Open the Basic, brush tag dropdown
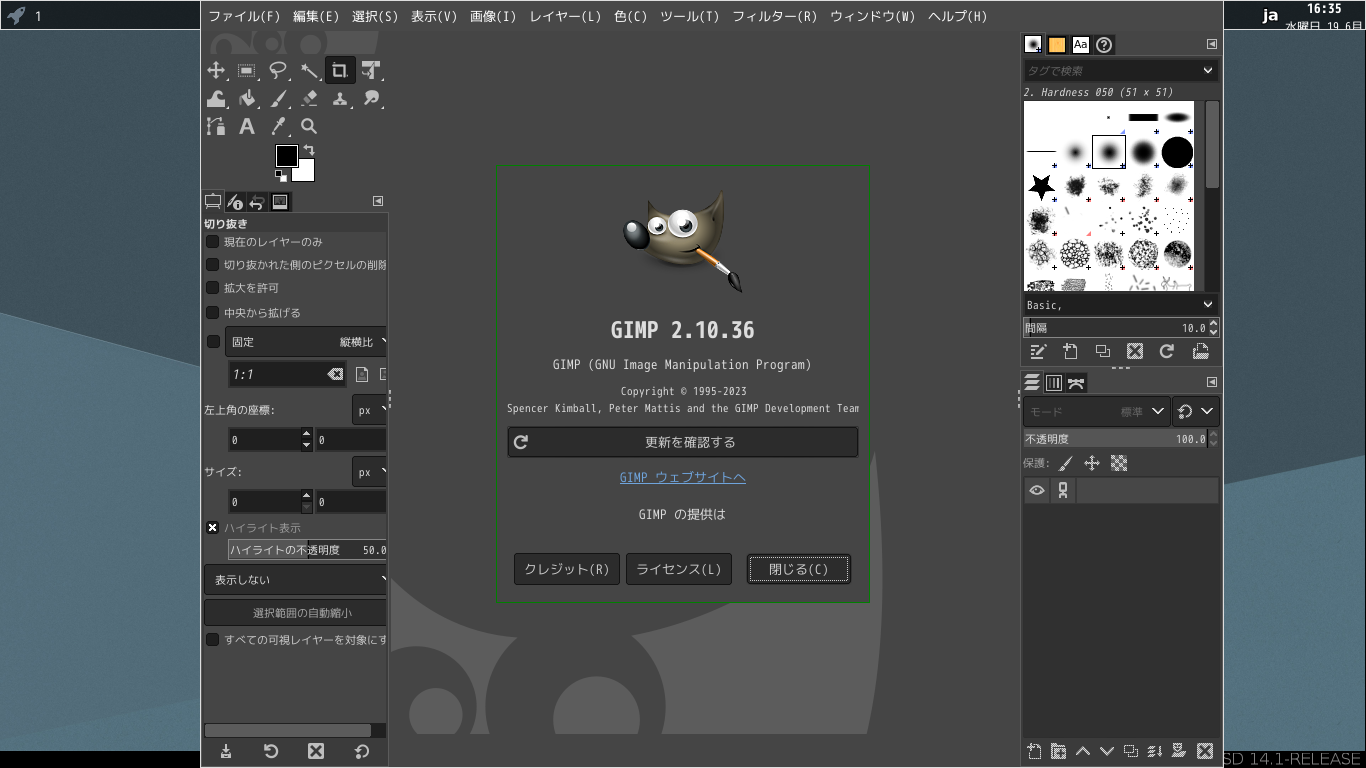Screen dimensions: 1366x768 1207,305
